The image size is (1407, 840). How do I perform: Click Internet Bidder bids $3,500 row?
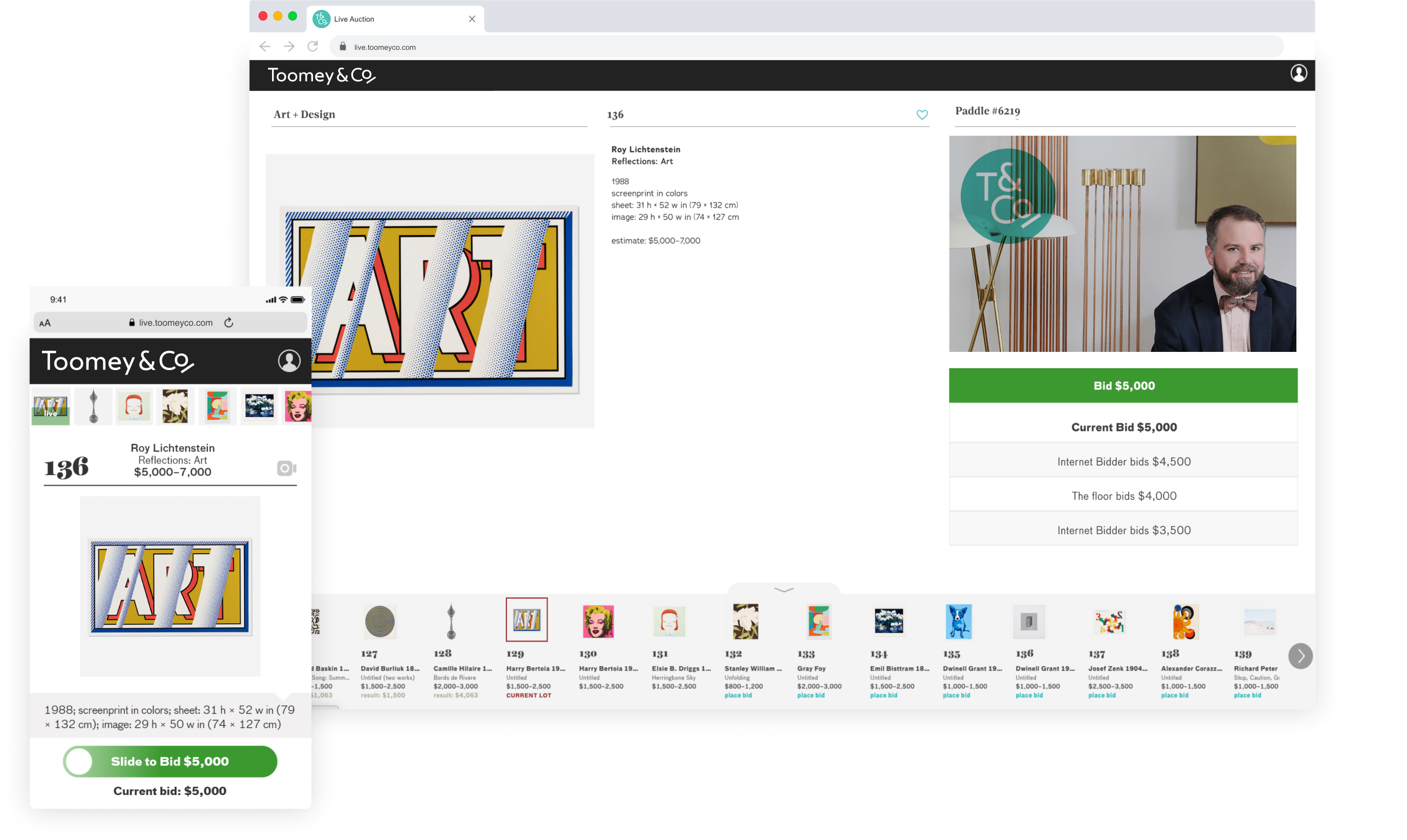coord(1123,530)
